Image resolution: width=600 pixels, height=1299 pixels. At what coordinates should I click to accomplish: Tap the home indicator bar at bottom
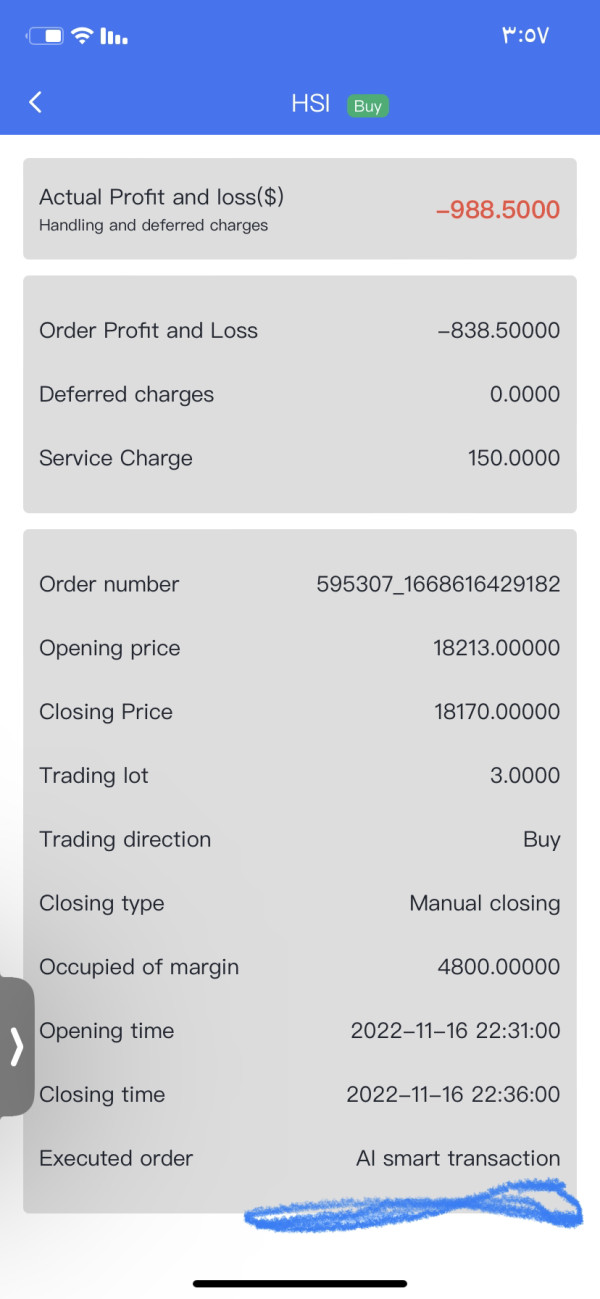300,1283
